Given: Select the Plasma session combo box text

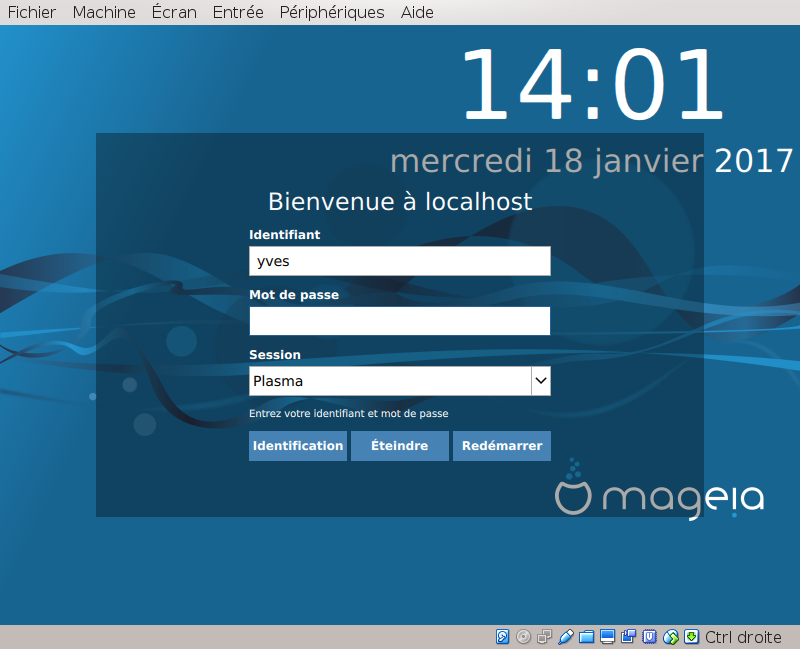Looking at the screenshot, I should [278, 381].
